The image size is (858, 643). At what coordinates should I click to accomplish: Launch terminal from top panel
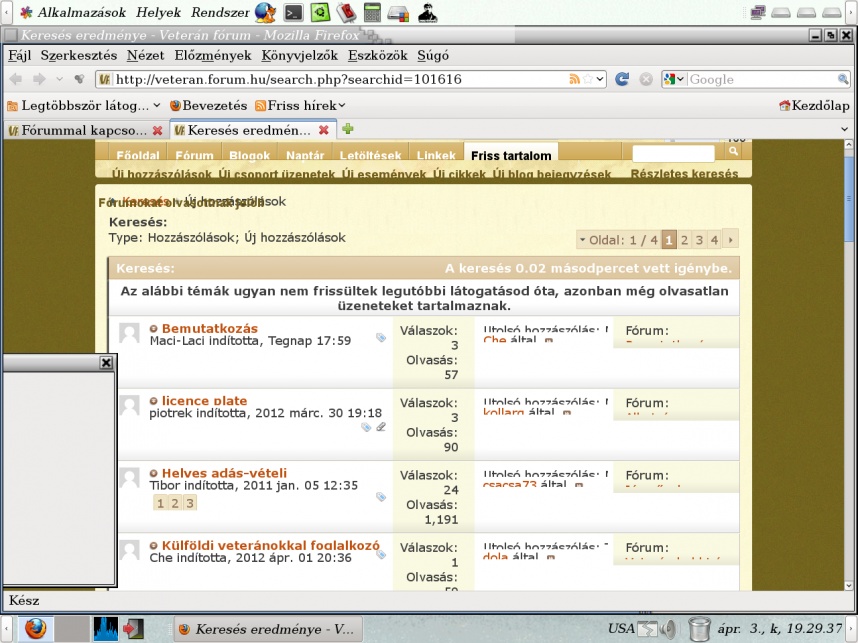coord(293,13)
